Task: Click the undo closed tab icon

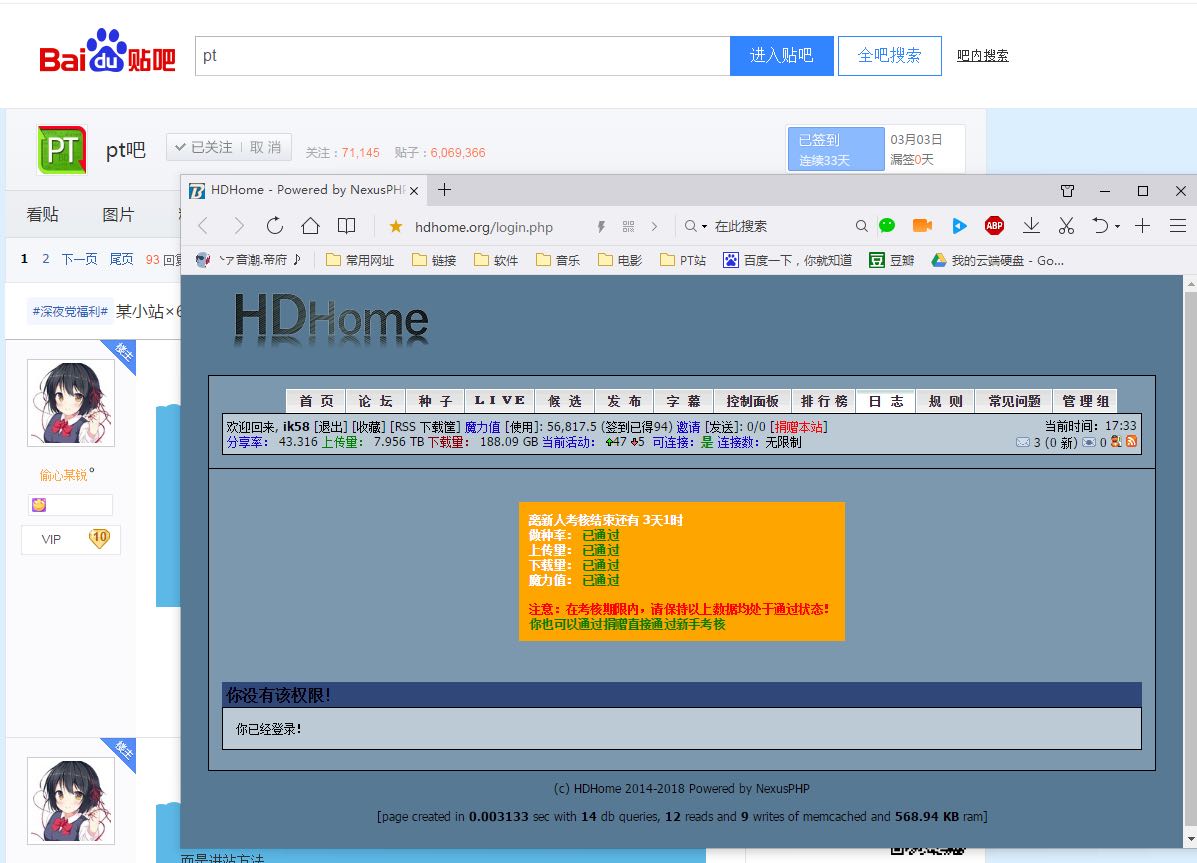Action: (1100, 225)
